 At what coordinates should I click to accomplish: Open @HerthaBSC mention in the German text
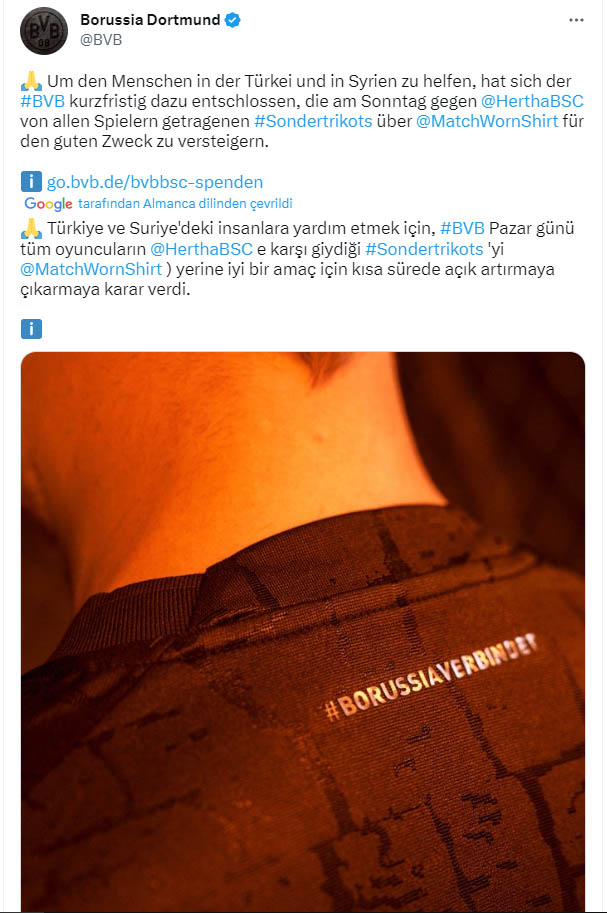point(532,101)
